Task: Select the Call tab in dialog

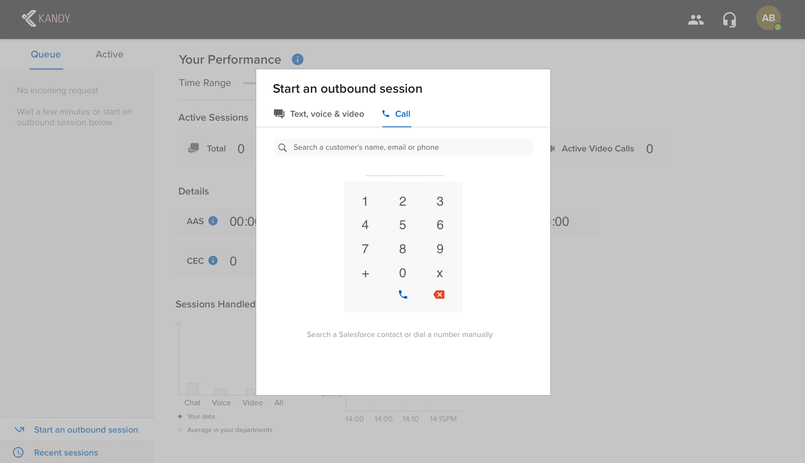Action: coord(396,113)
